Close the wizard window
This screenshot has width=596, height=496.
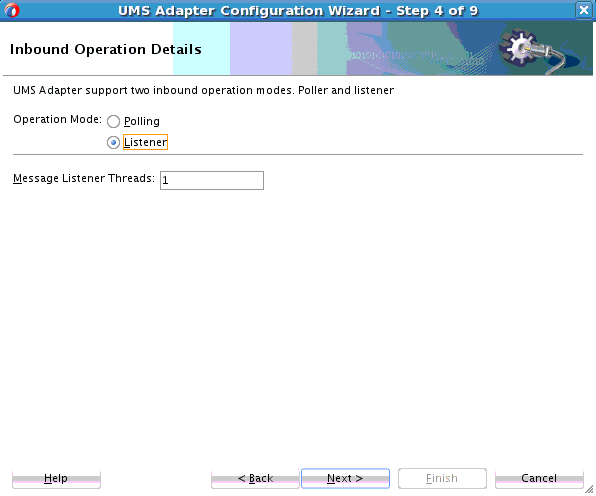(x=584, y=10)
